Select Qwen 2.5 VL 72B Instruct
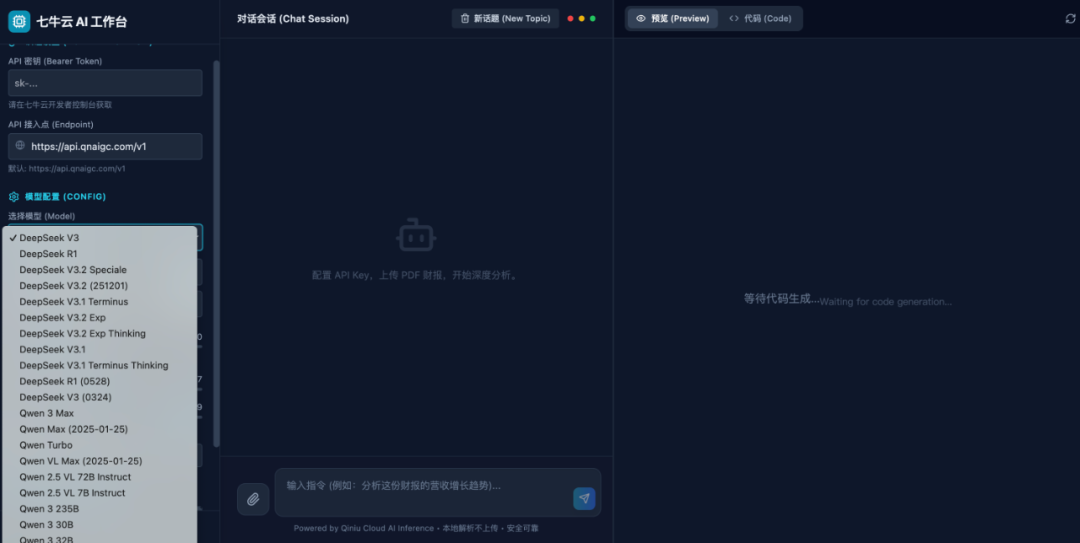1080x543 pixels. pos(75,477)
